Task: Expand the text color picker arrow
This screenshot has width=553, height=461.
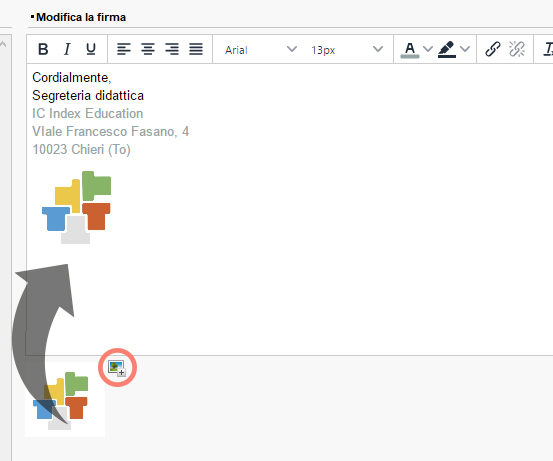Action: pos(428,49)
